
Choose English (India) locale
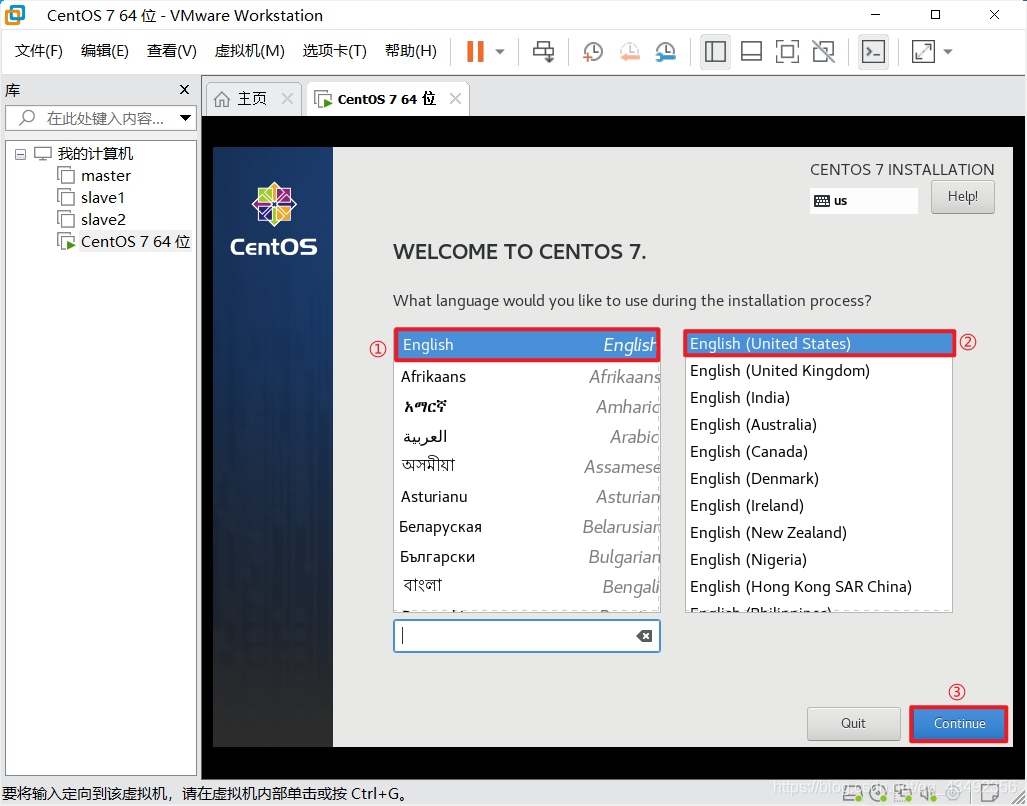[x=819, y=397]
